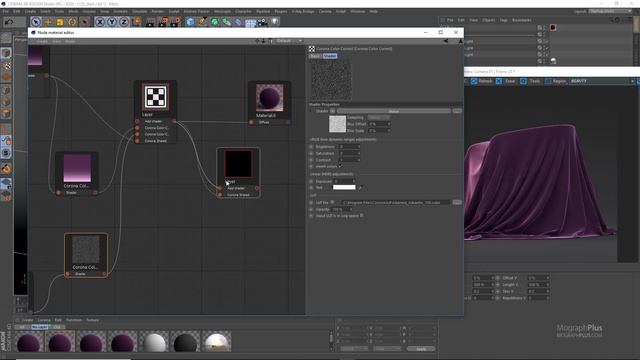Click the Noise shader bar button
Screen dimensions: 640x360
394,111
